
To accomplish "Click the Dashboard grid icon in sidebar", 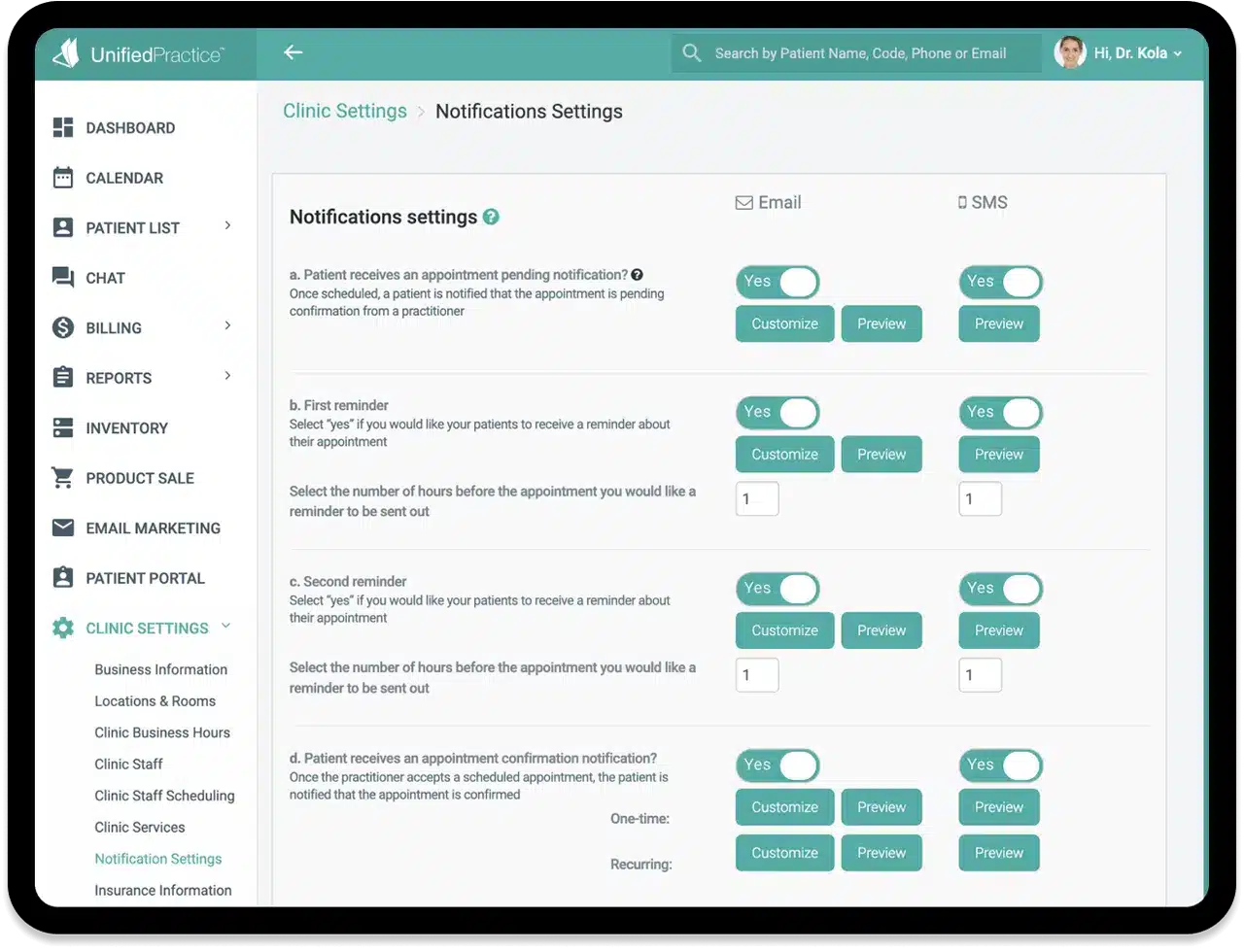I will (x=63, y=127).
